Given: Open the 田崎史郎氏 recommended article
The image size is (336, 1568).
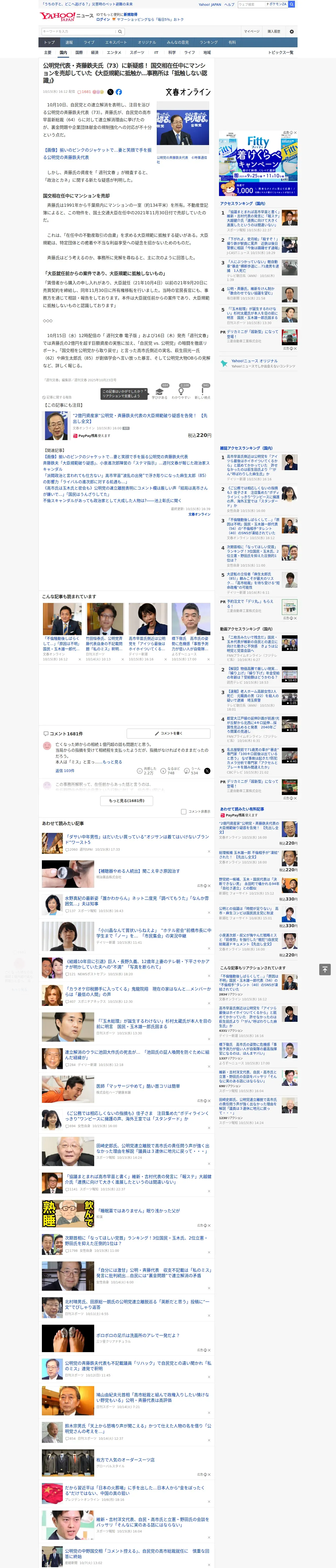Looking at the screenshot, I should 153,1148.
